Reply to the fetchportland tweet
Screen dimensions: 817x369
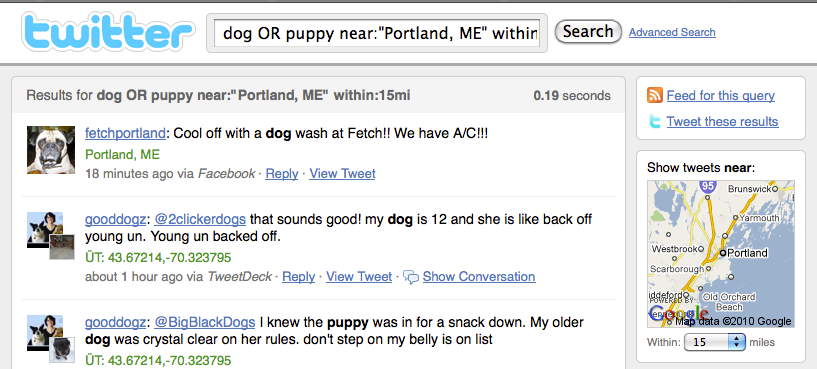click(281, 174)
